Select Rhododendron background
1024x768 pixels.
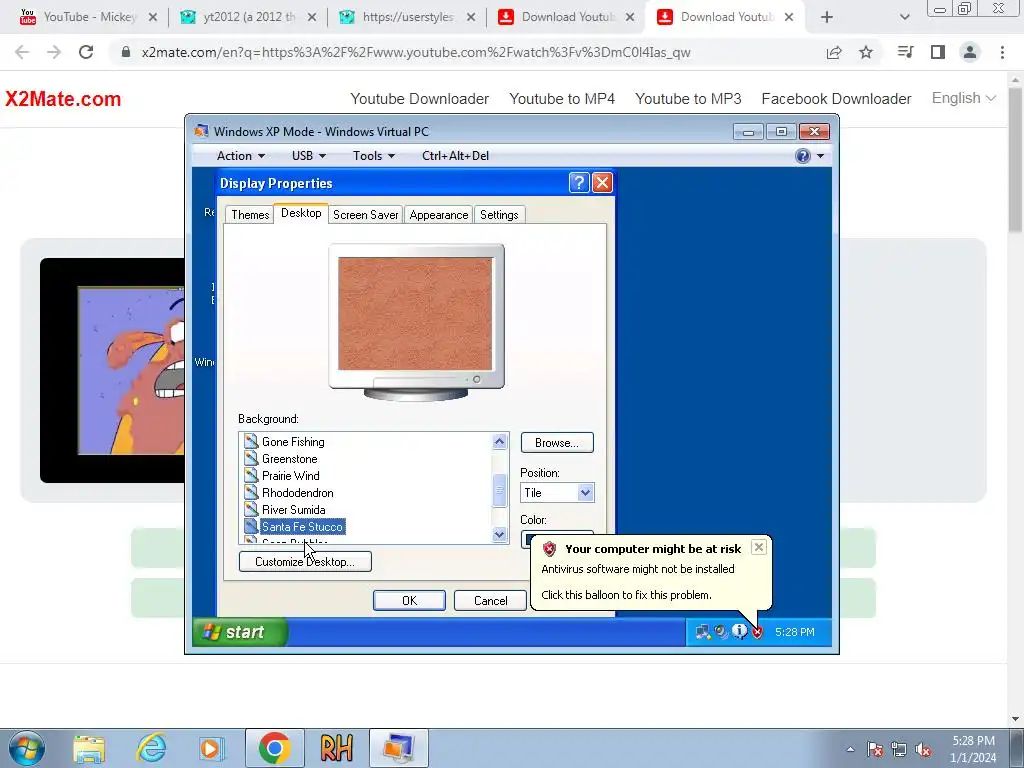point(297,492)
